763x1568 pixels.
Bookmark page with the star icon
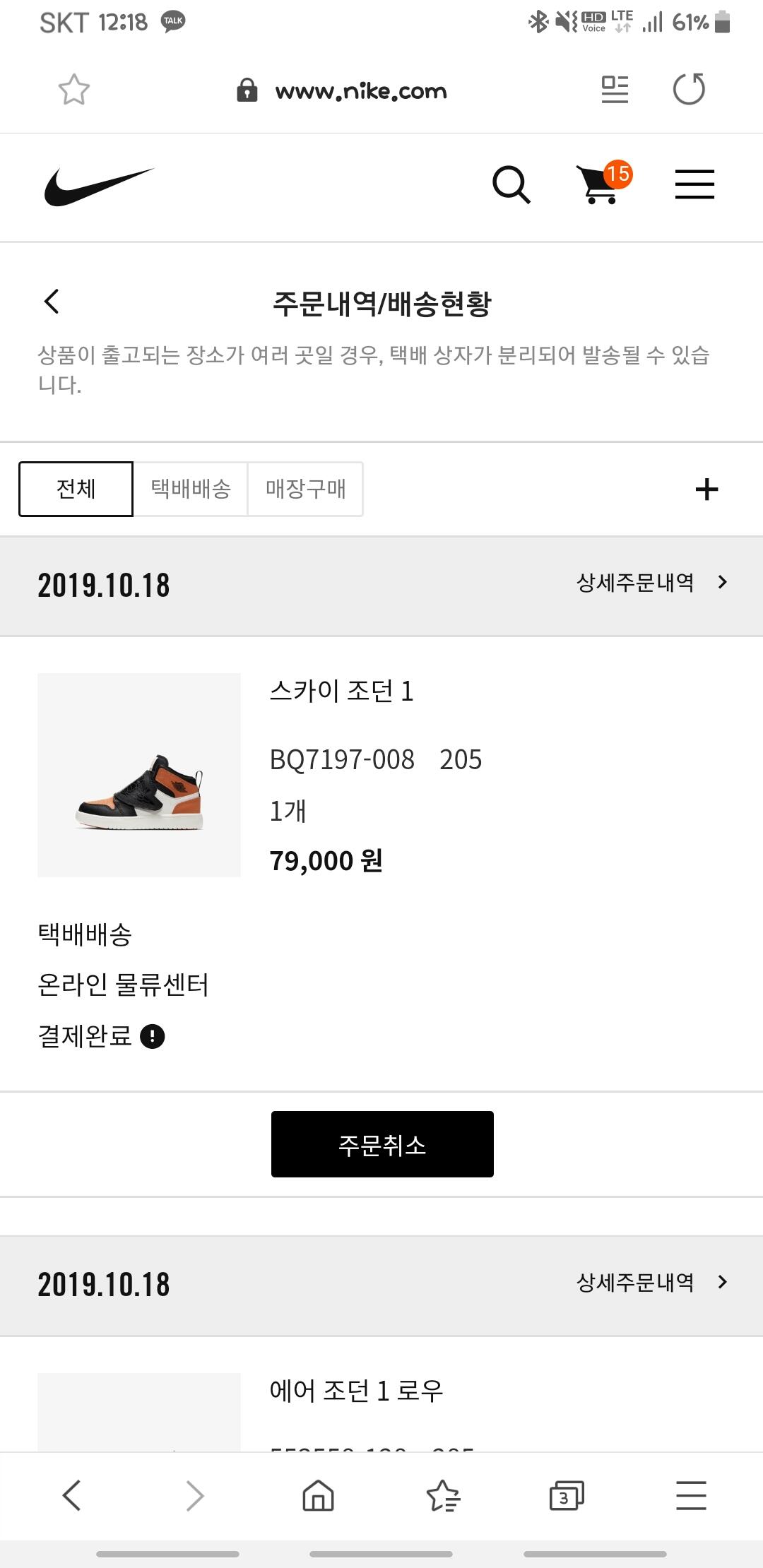coord(73,90)
